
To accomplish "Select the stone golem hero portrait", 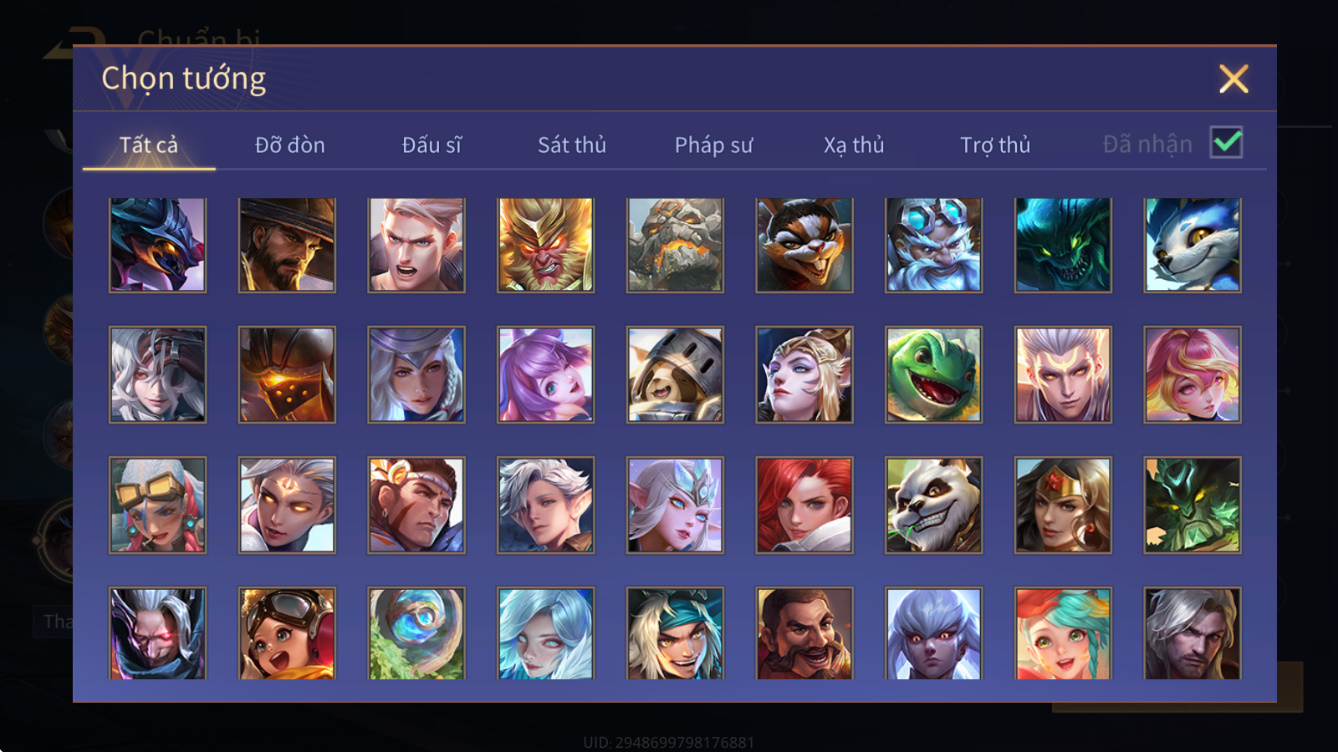I will point(675,245).
